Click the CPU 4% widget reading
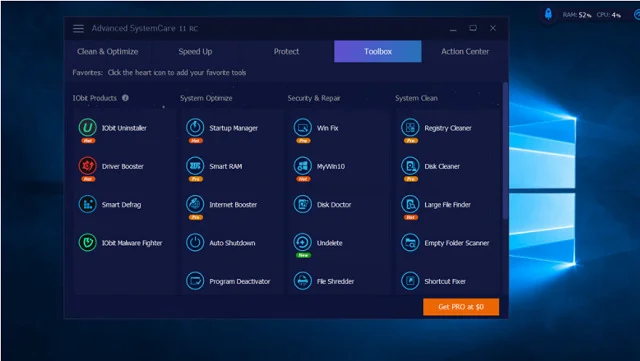The width and height of the screenshot is (640, 361). 609,15
